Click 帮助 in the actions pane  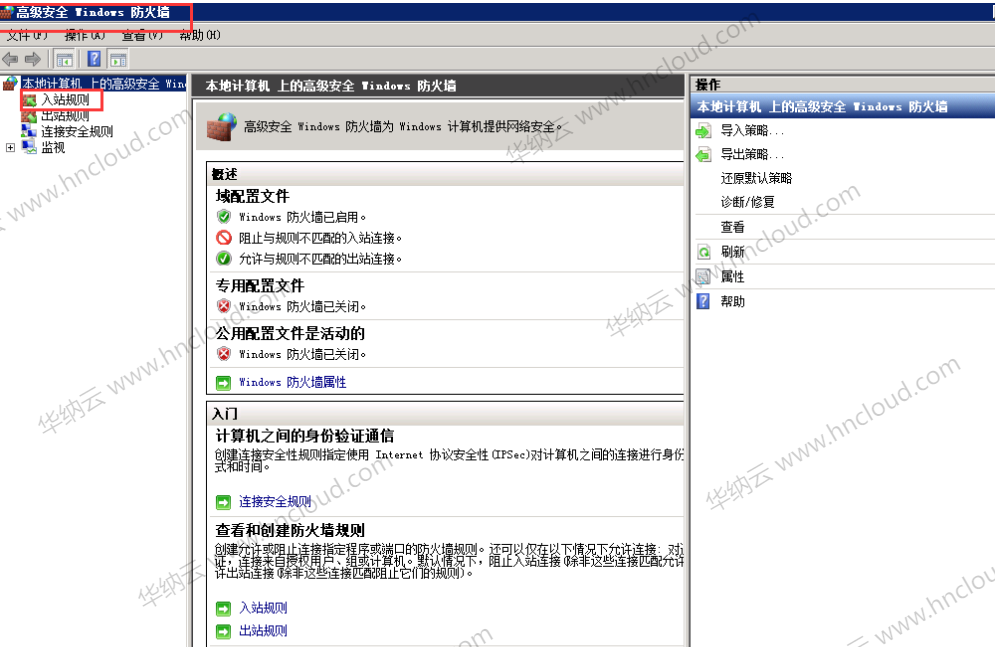coord(732,301)
